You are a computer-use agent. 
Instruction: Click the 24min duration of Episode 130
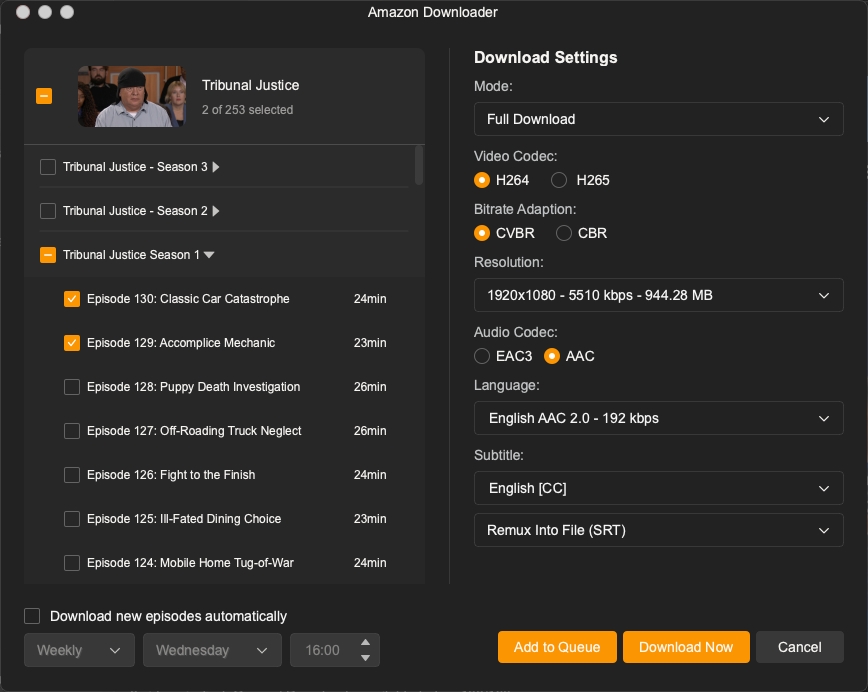pos(370,299)
